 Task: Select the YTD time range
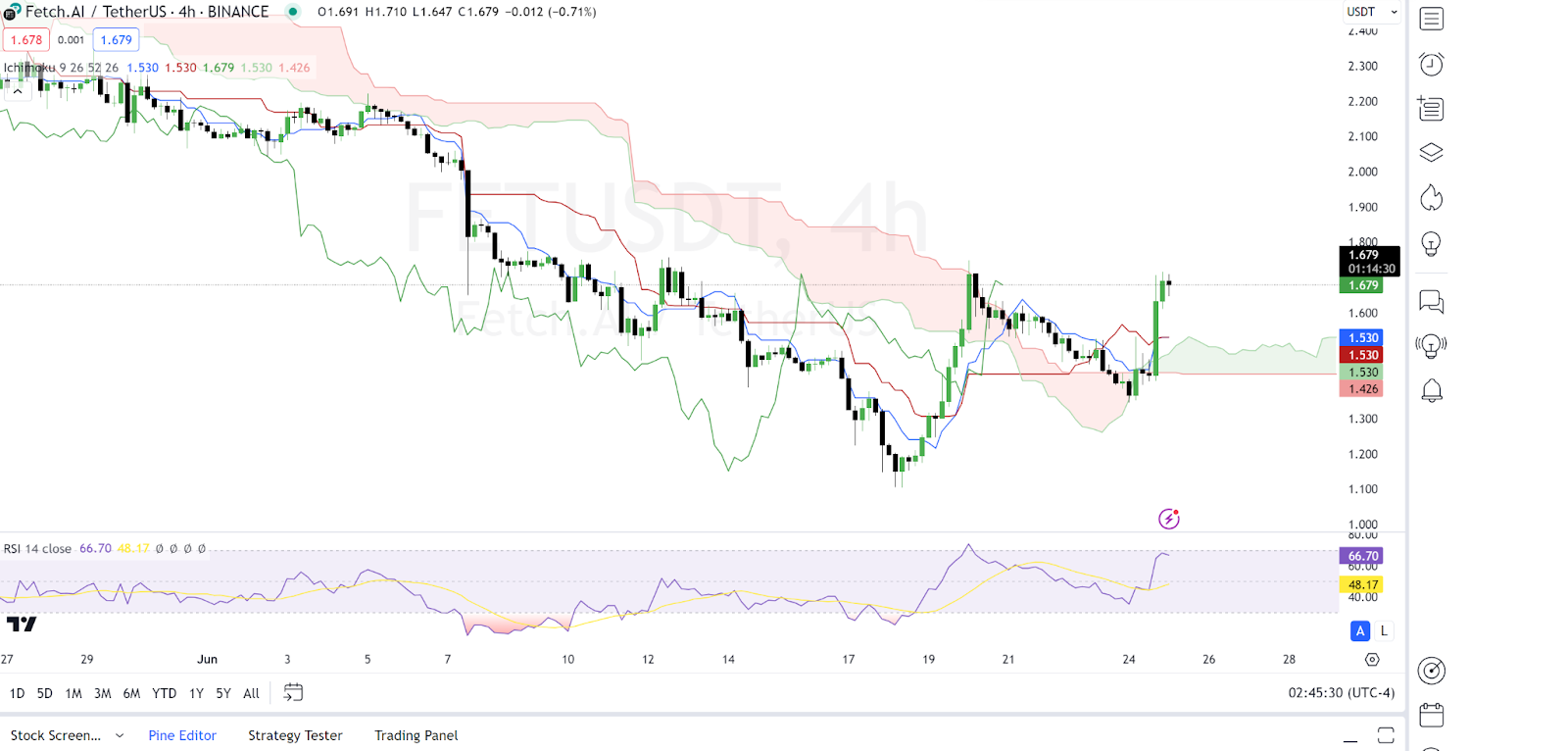[x=165, y=693]
